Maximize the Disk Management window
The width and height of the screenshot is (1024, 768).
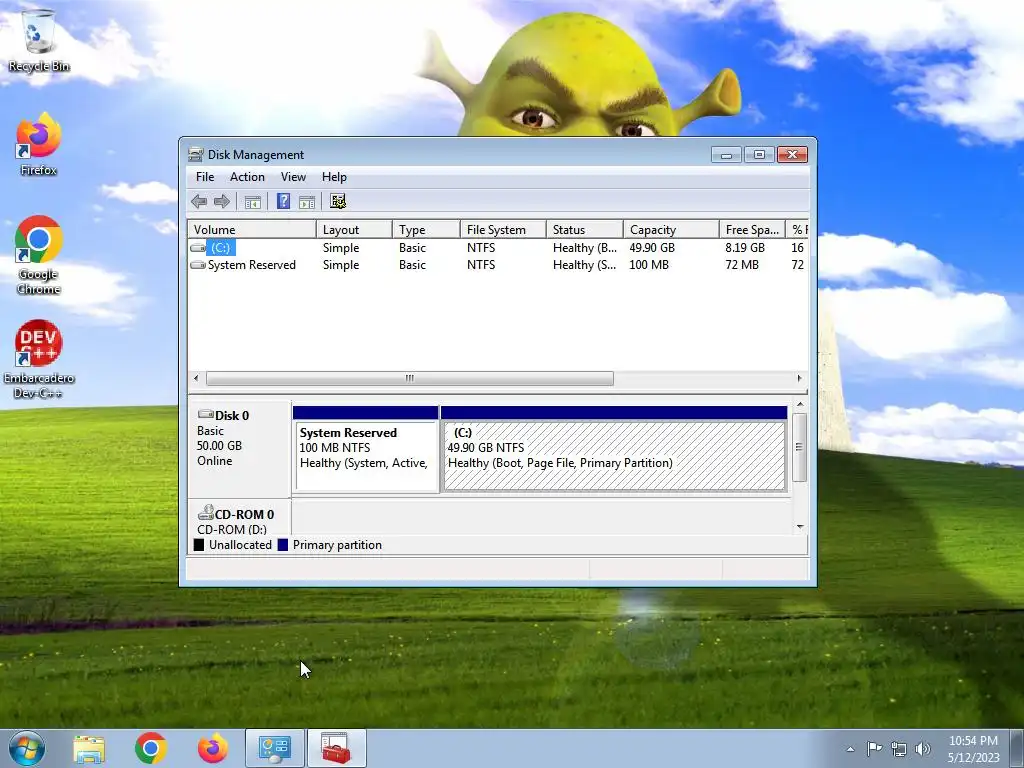[759, 155]
